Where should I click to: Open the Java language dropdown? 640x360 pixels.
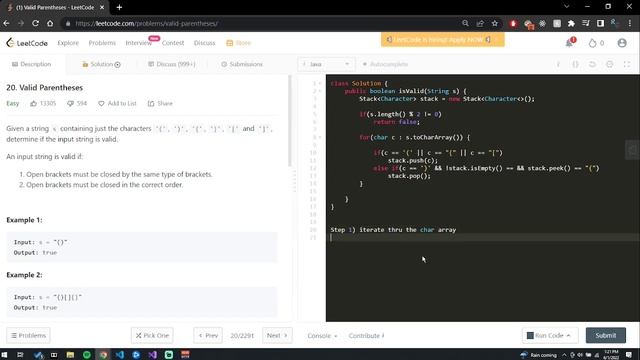pos(326,64)
